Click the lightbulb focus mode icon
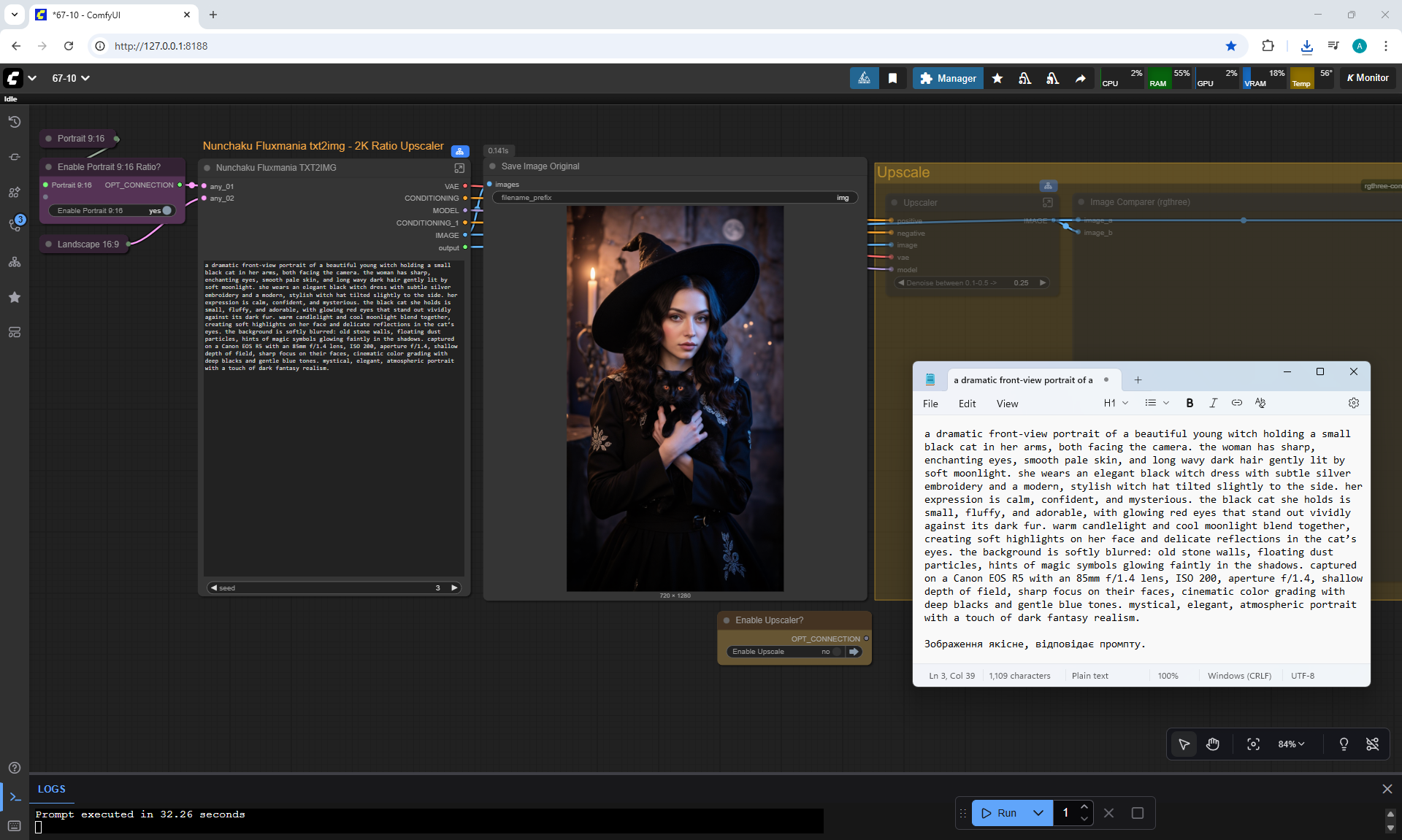The image size is (1402, 840). click(x=1344, y=744)
